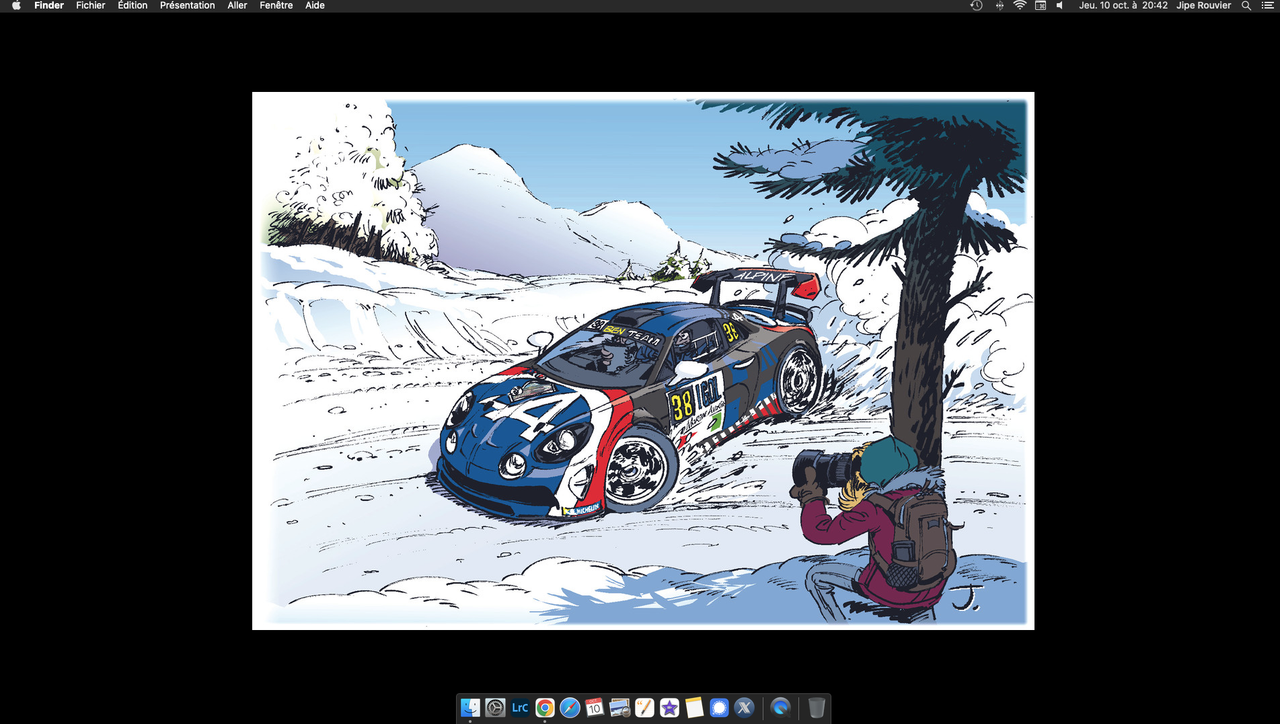1280x724 pixels.
Task: Open the Notes app in dock
Action: pos(694,708)
